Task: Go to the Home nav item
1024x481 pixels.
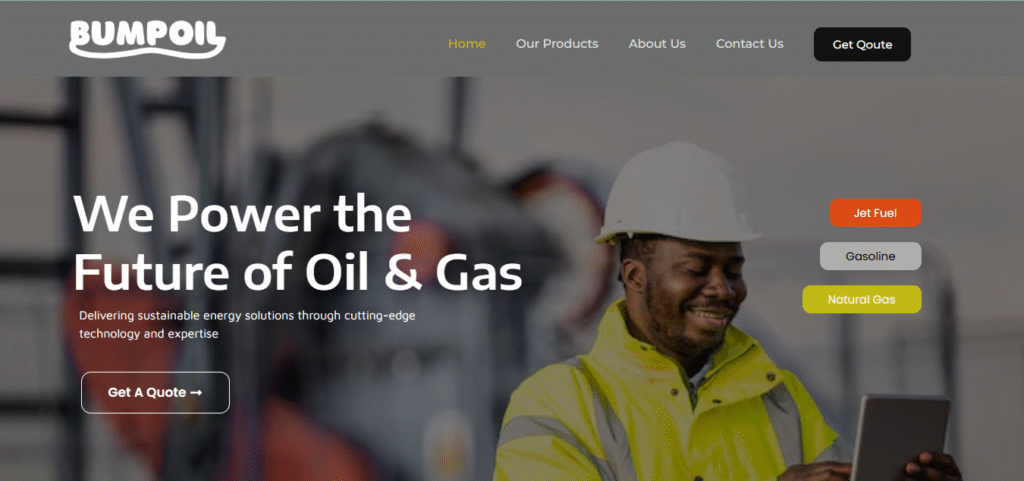Action: click(x=466, y=44)
